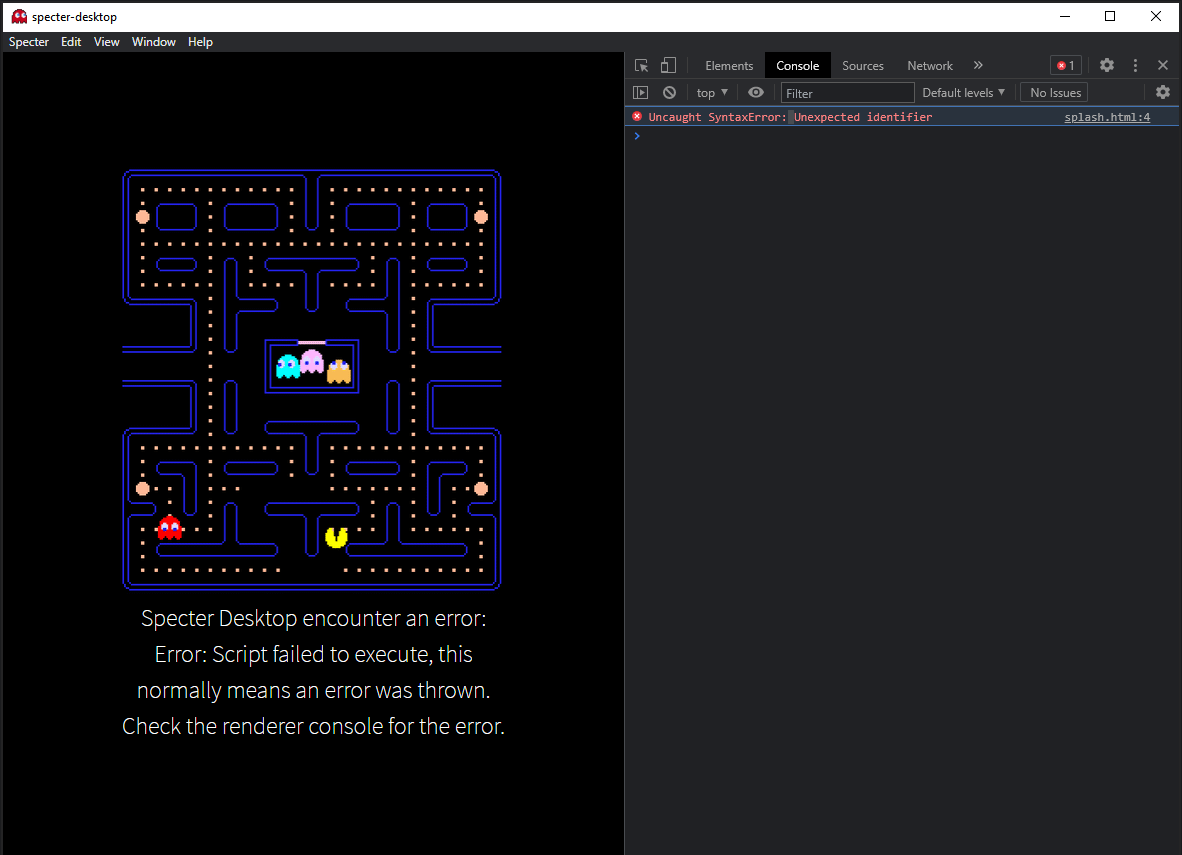Image resolution: width=1182 pixels, height=855 pixels.
Task: Click the pink ghost in the pen
Action: tap(312, 362)
